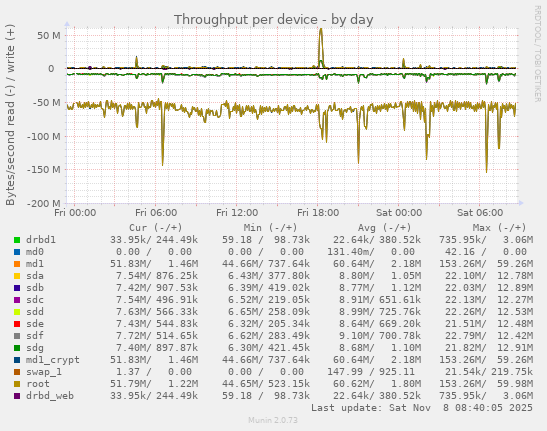Click sda Cur write value 876.25k

point(177,276)
